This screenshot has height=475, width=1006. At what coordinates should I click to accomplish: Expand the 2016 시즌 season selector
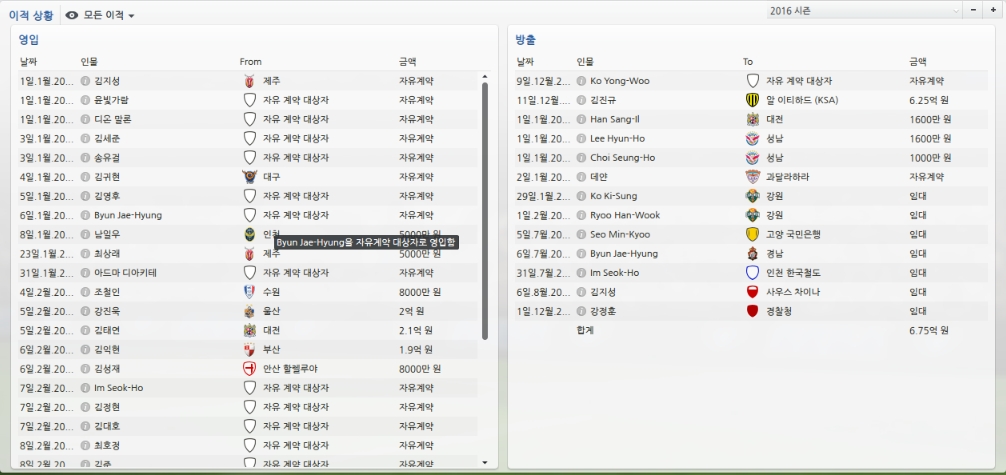pos(863,10)
